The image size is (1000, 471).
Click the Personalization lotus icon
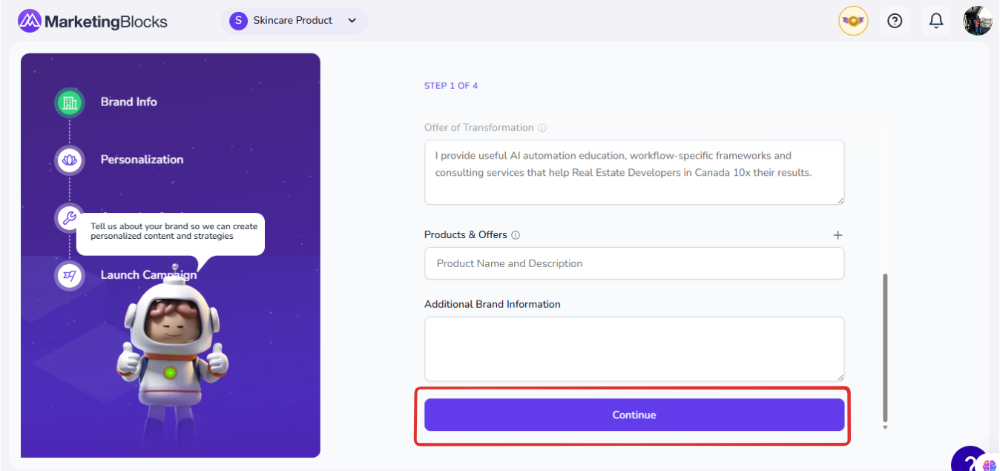[69, 159]
